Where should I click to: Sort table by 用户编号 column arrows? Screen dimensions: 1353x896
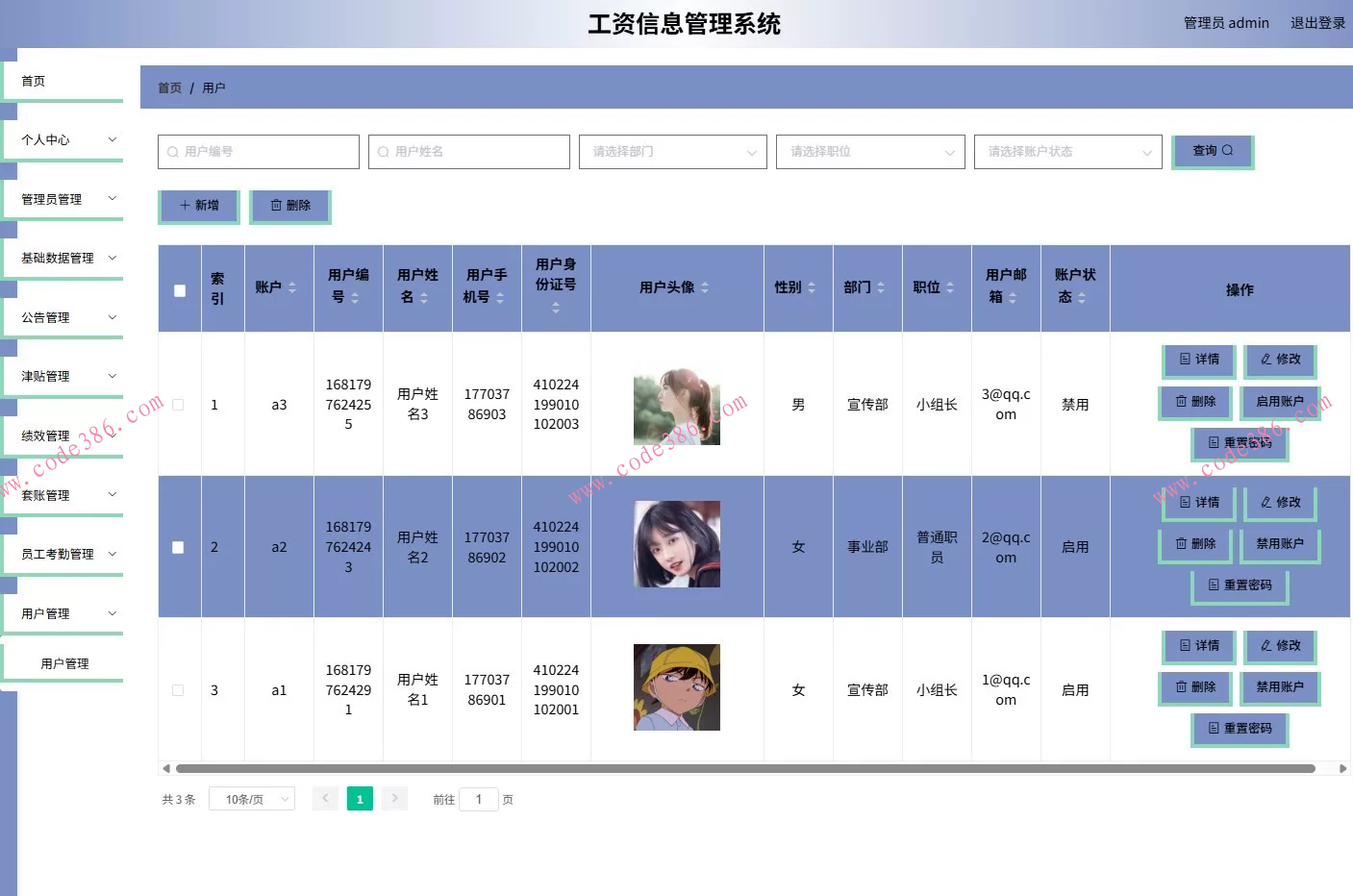[x=355, y=298]
